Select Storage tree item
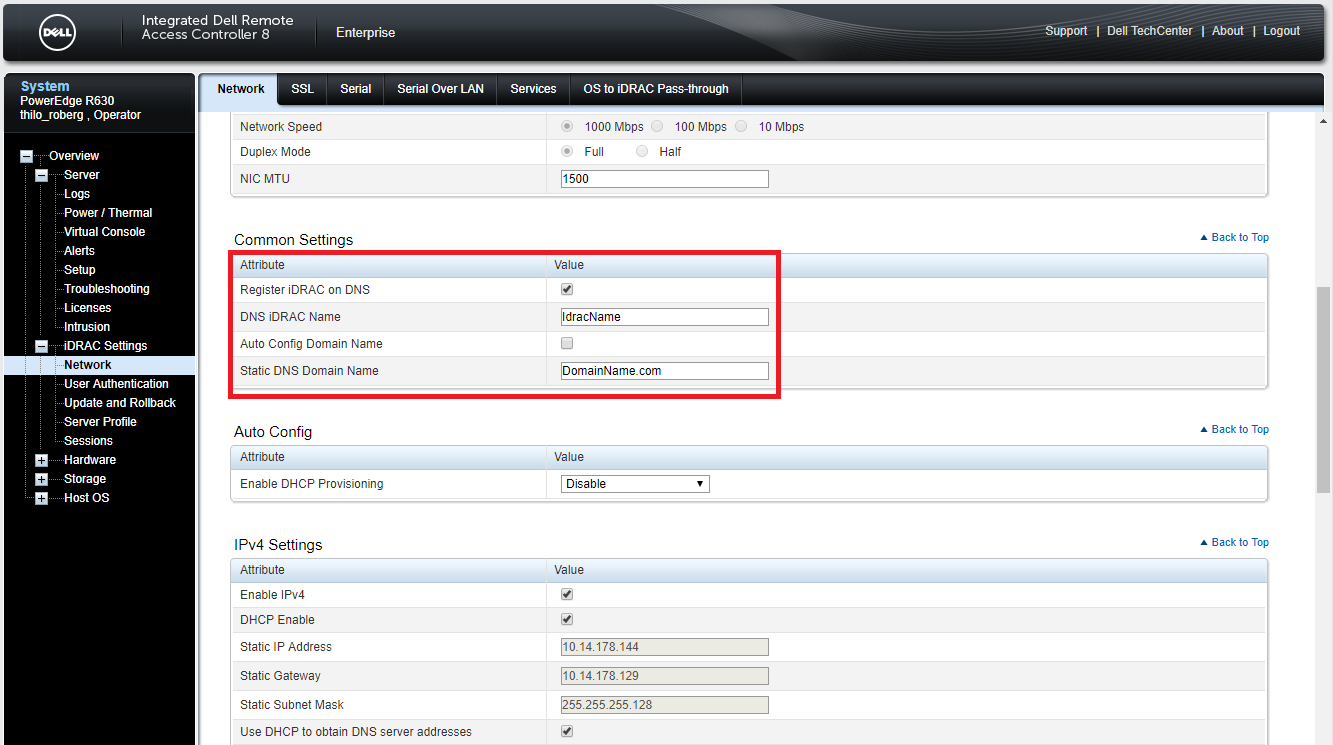The width and height of the screenshot is (1333, 745). coord(85,479)
